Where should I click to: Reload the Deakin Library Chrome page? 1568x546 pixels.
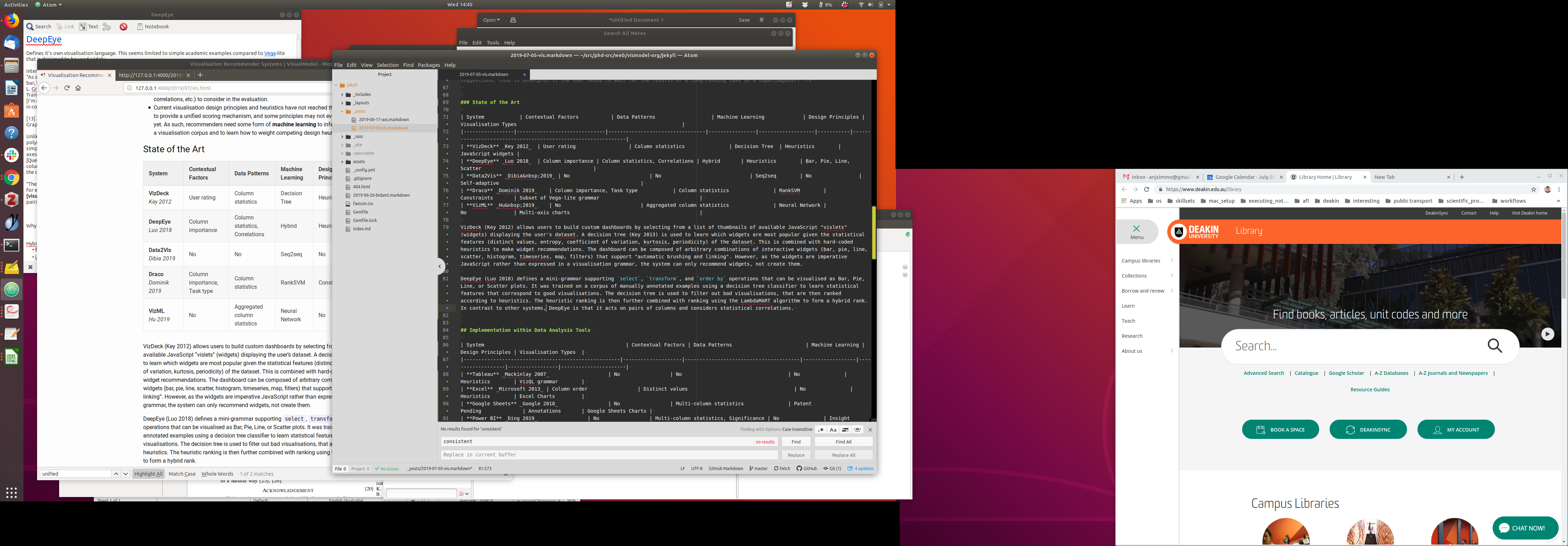click(1147, 189)
